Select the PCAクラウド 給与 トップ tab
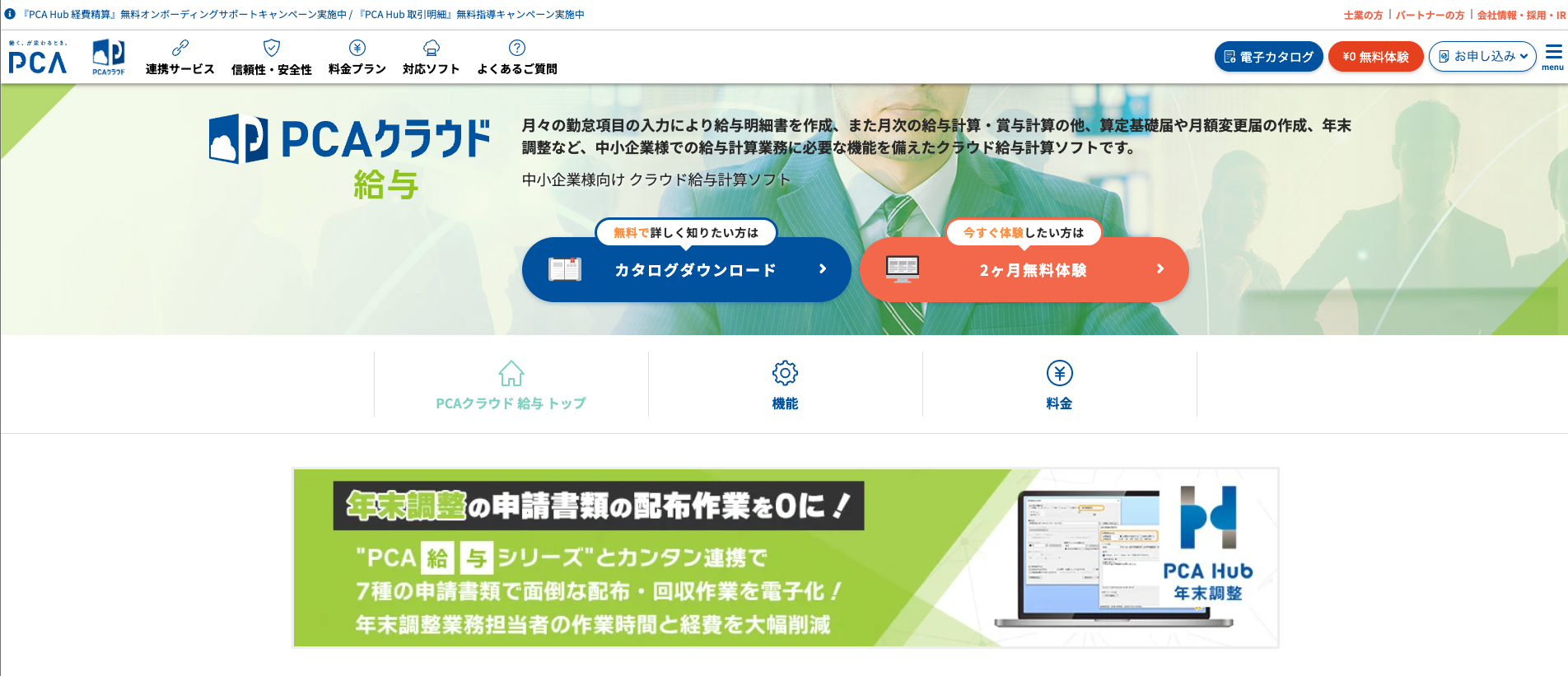The height and width of the screenshot is (676, 1568). click(511, 384)
